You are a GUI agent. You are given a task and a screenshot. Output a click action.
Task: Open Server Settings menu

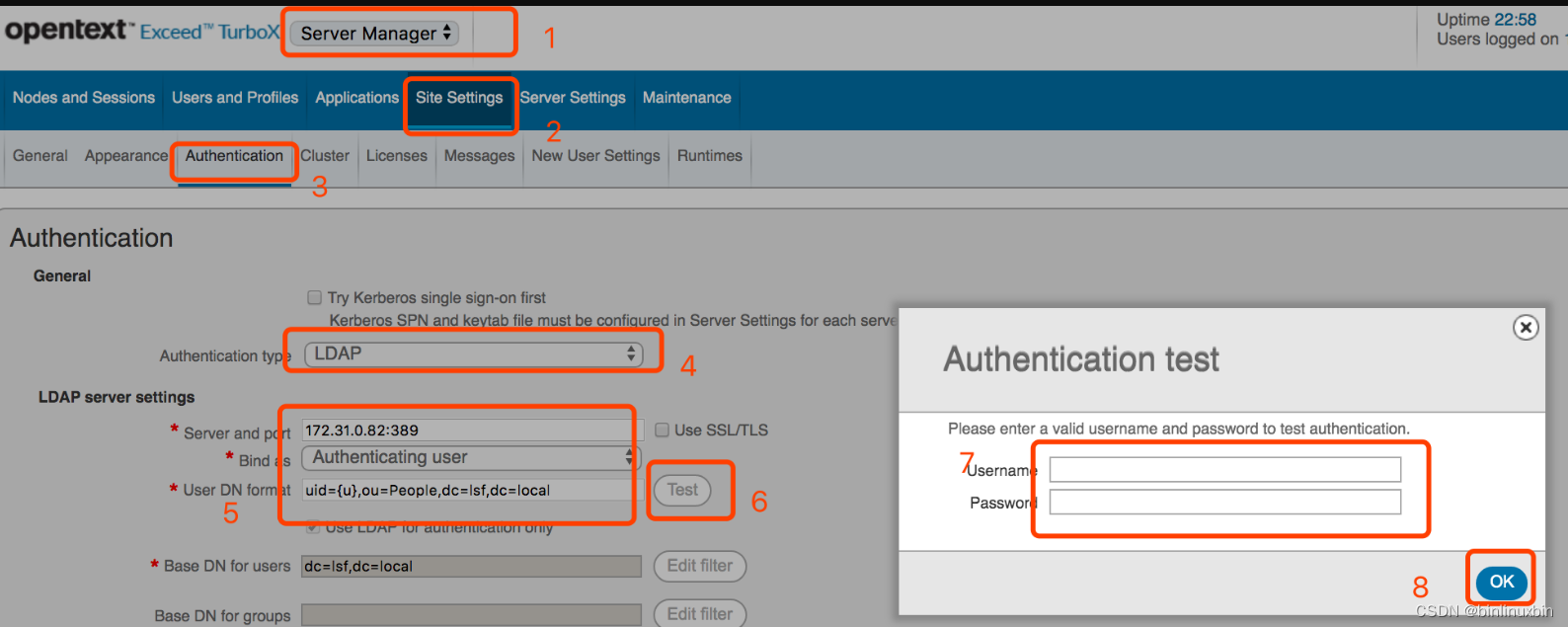click(x=573, y=98)
